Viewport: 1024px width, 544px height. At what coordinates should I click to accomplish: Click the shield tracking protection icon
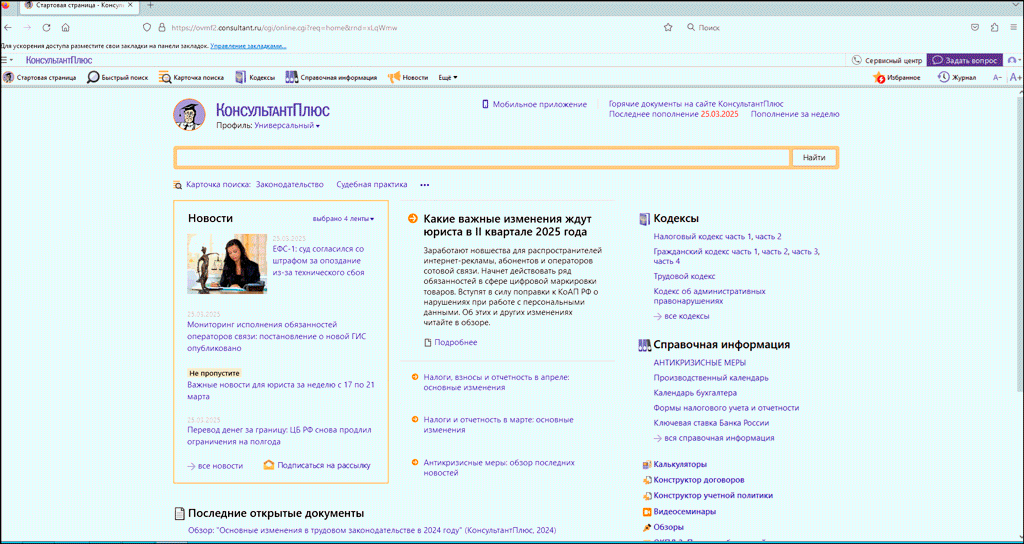(x=148, y=28)
